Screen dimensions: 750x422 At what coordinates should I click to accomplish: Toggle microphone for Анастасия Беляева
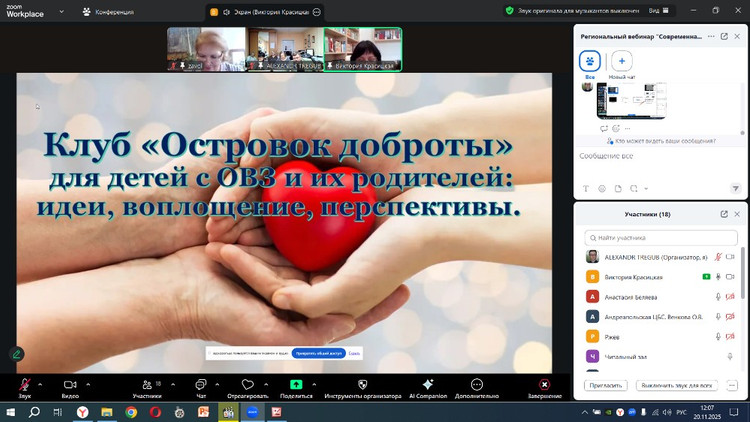(717, 296)
